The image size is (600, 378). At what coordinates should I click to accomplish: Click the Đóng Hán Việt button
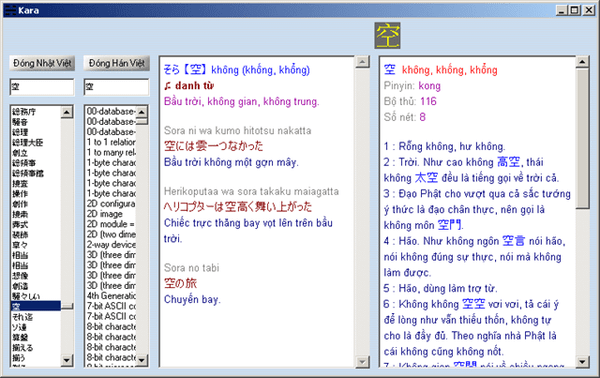(x=116, y=63)
